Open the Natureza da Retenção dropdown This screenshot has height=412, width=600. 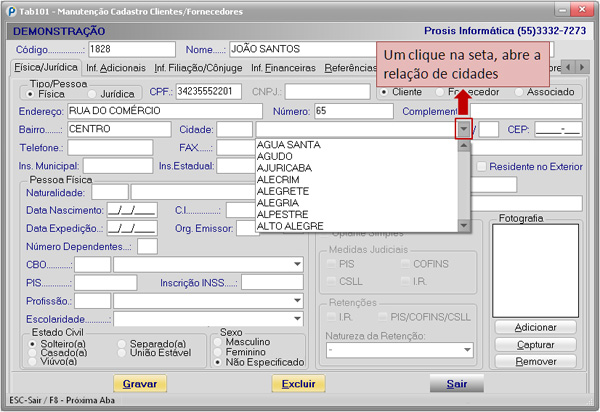tap(467, 350)
